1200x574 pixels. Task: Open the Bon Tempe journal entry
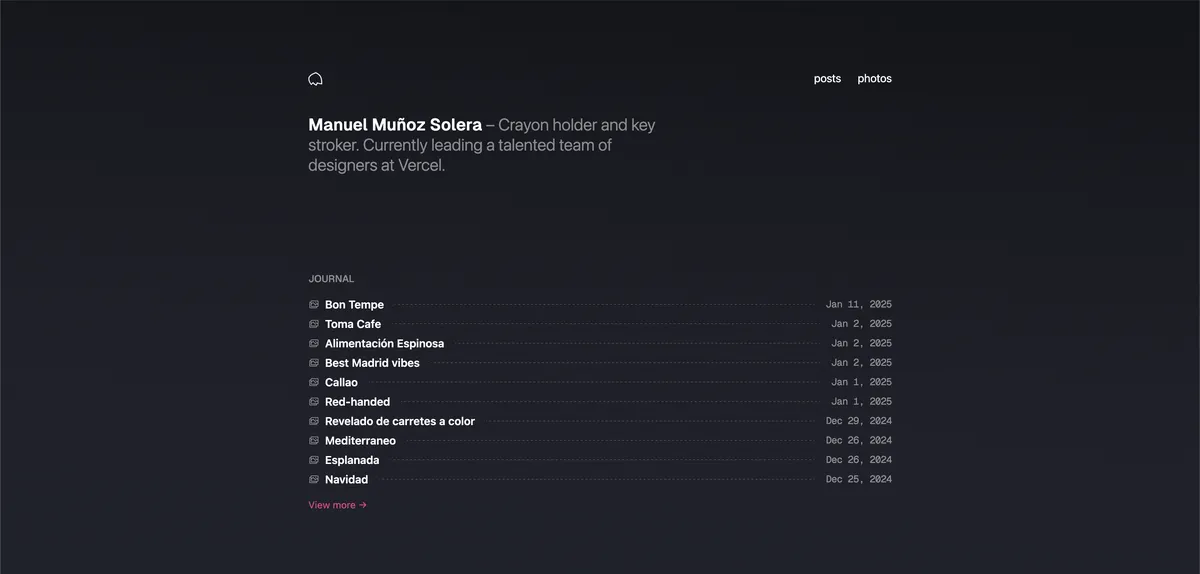pyautogui.click(x=354, y=305)
